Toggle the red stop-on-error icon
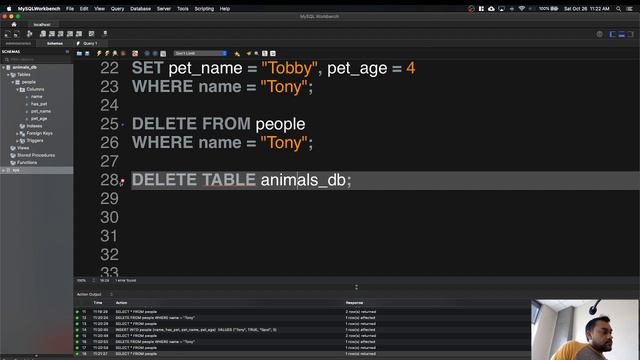 click(x=135, y=53)
